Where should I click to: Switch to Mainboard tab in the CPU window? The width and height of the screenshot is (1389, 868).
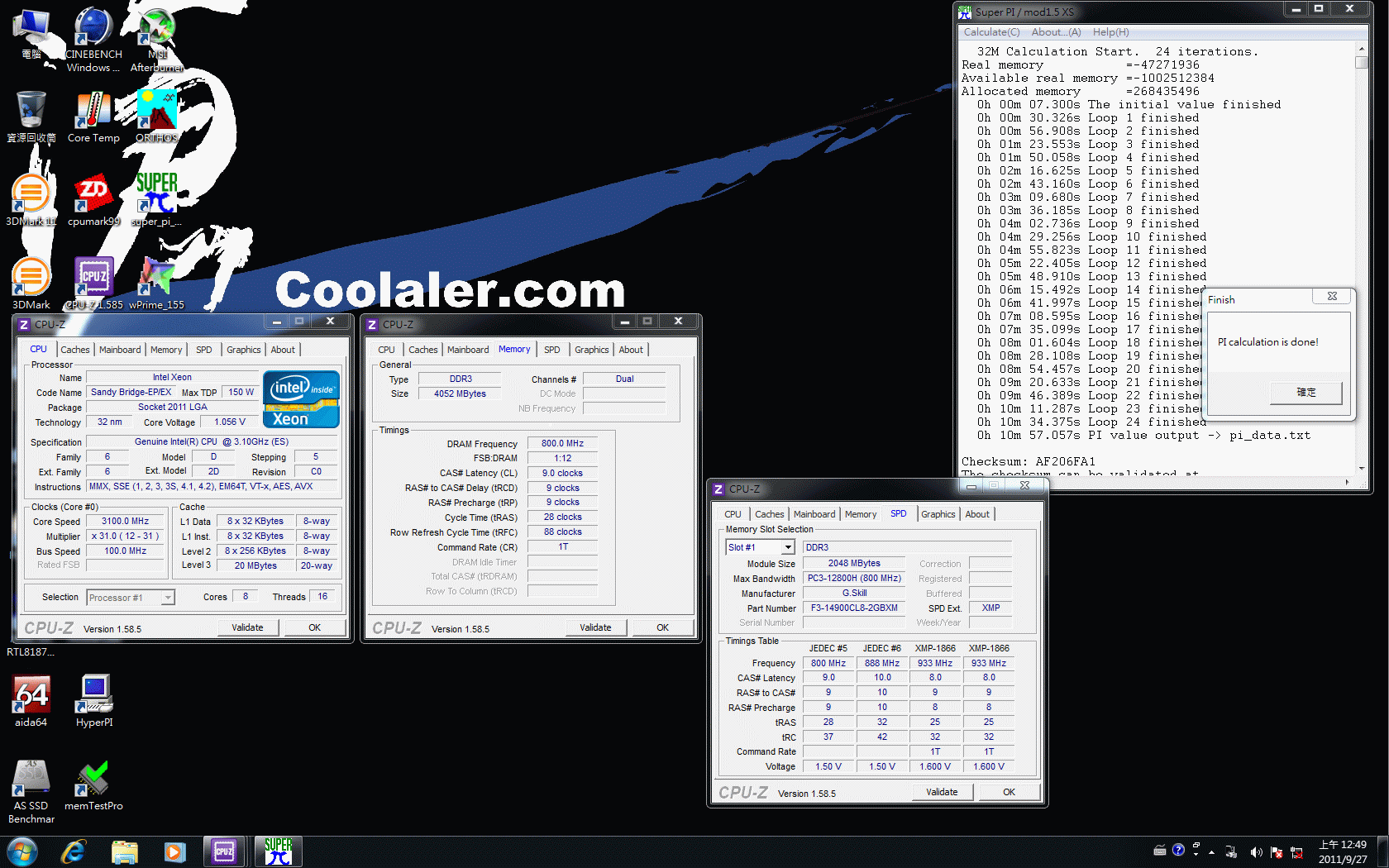pos(120,350)
